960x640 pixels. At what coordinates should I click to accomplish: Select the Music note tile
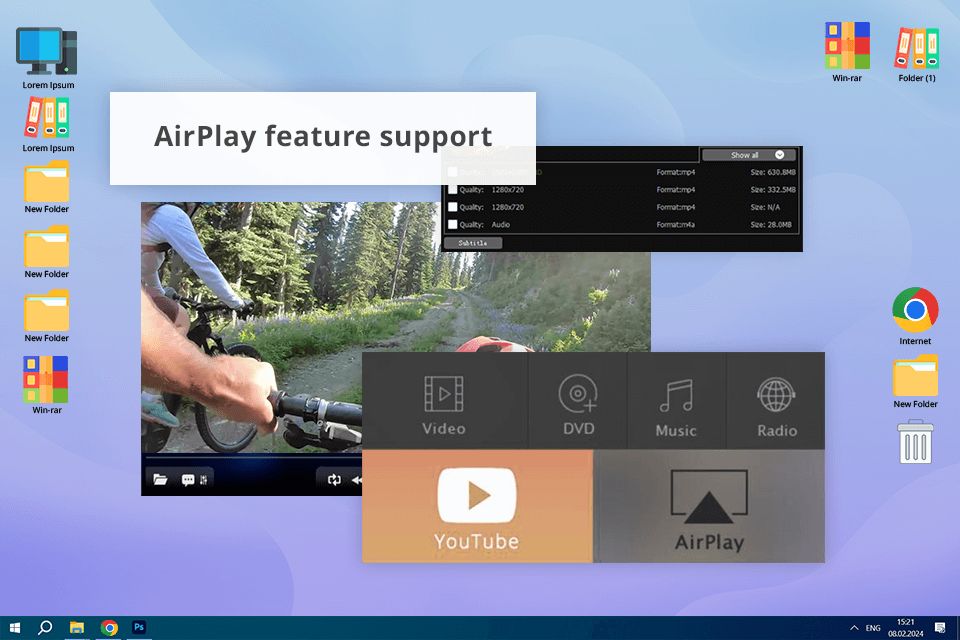[x=677, y=401]
